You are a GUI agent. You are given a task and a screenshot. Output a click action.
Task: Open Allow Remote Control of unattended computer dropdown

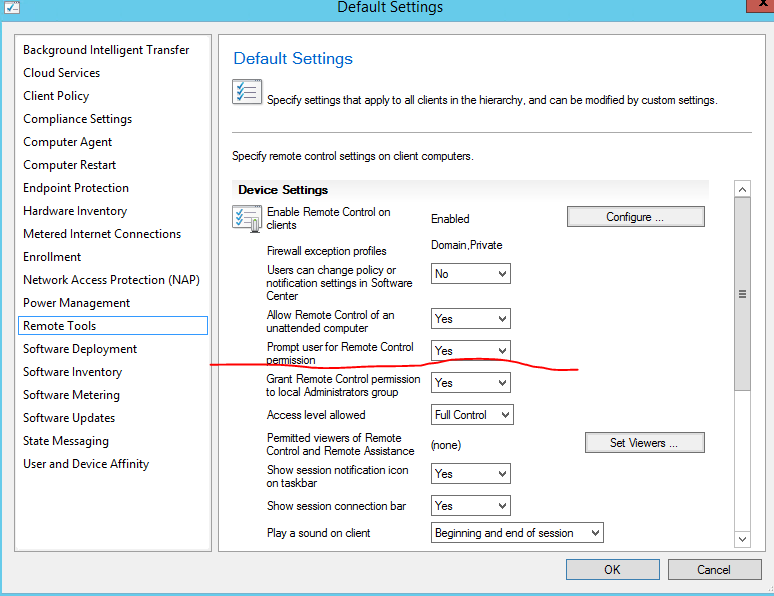[x=470, y=318]
